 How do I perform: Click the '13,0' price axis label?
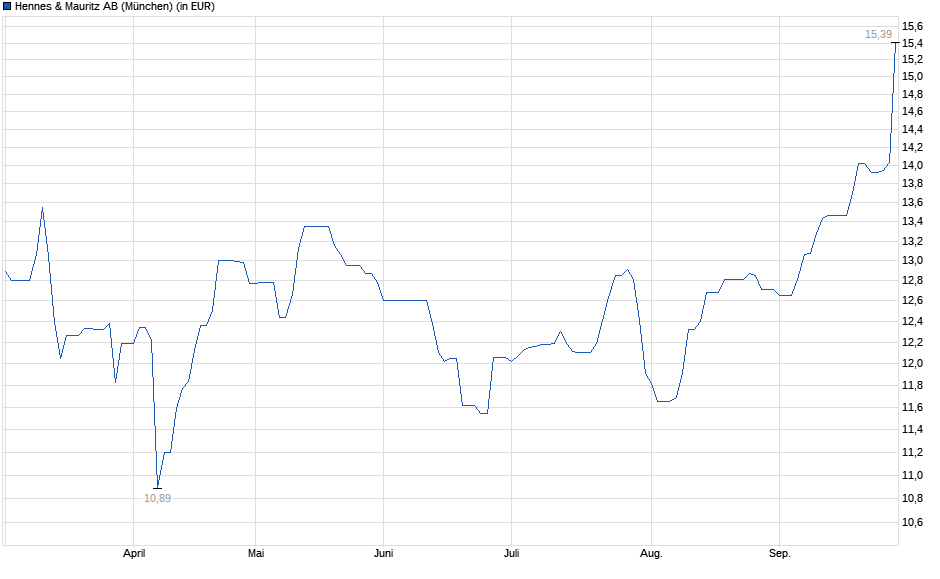(x=912, y=260)
